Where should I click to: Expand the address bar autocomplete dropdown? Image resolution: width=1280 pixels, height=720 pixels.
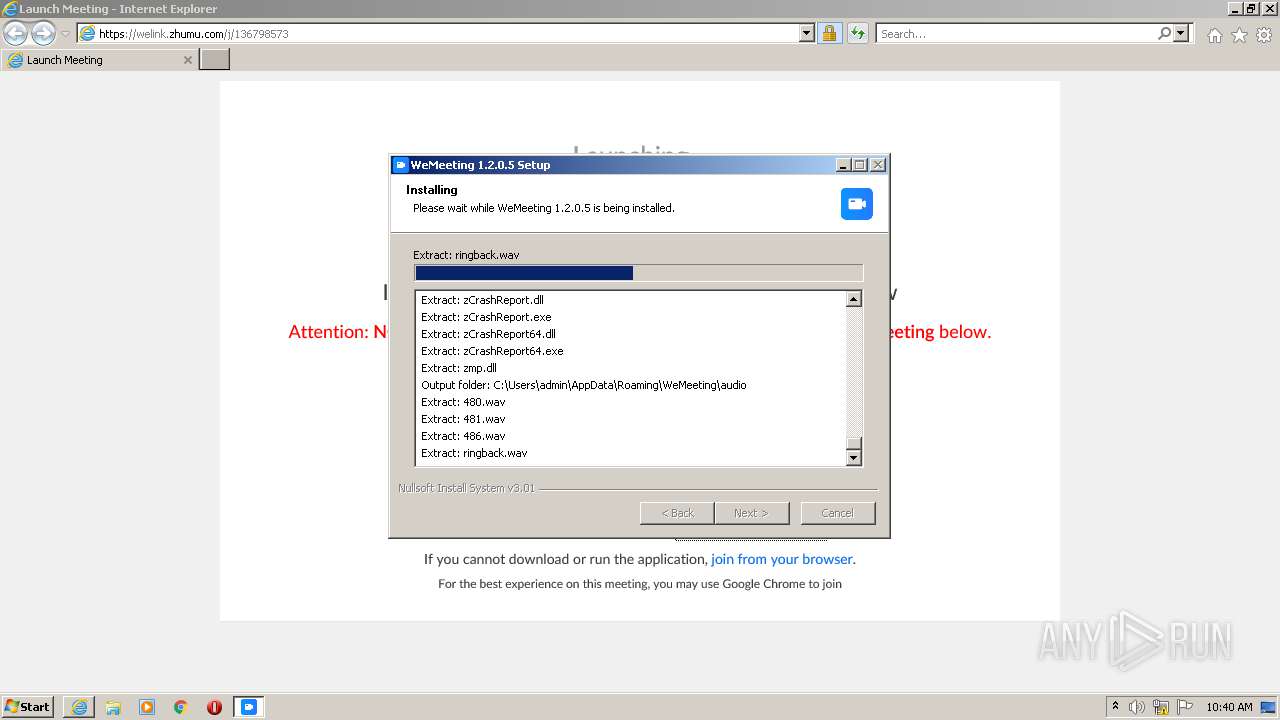(807, 33)
